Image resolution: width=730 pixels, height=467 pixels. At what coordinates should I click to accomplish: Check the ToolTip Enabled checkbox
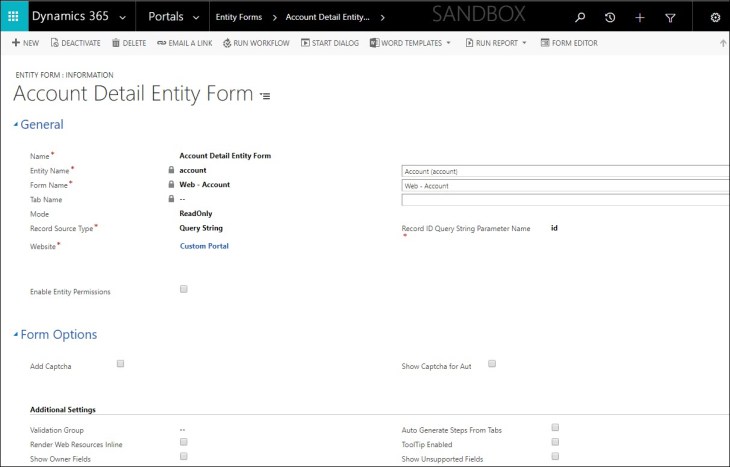click(555, 442)
